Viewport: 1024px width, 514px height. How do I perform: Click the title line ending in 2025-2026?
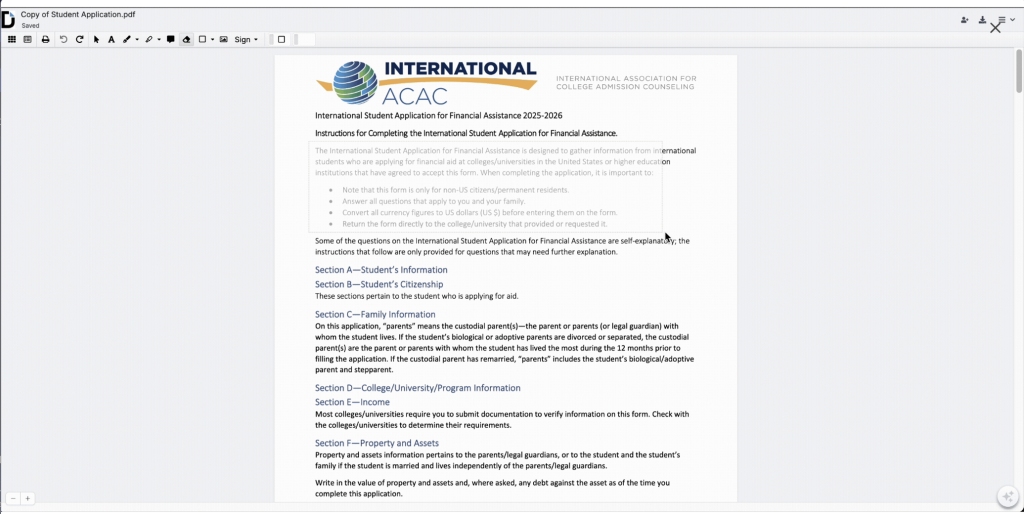pos(439,116)
